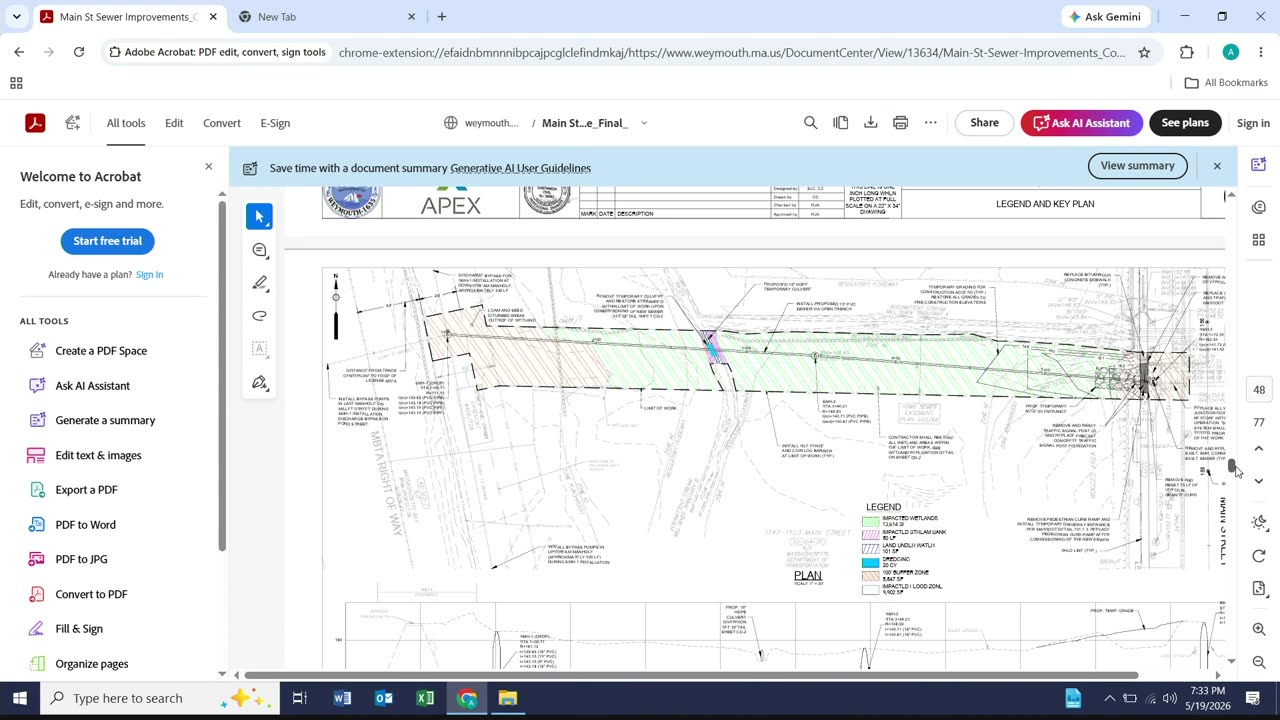Select the freehand draw loop tool
Screen dimensions: 1280x720
259,316
